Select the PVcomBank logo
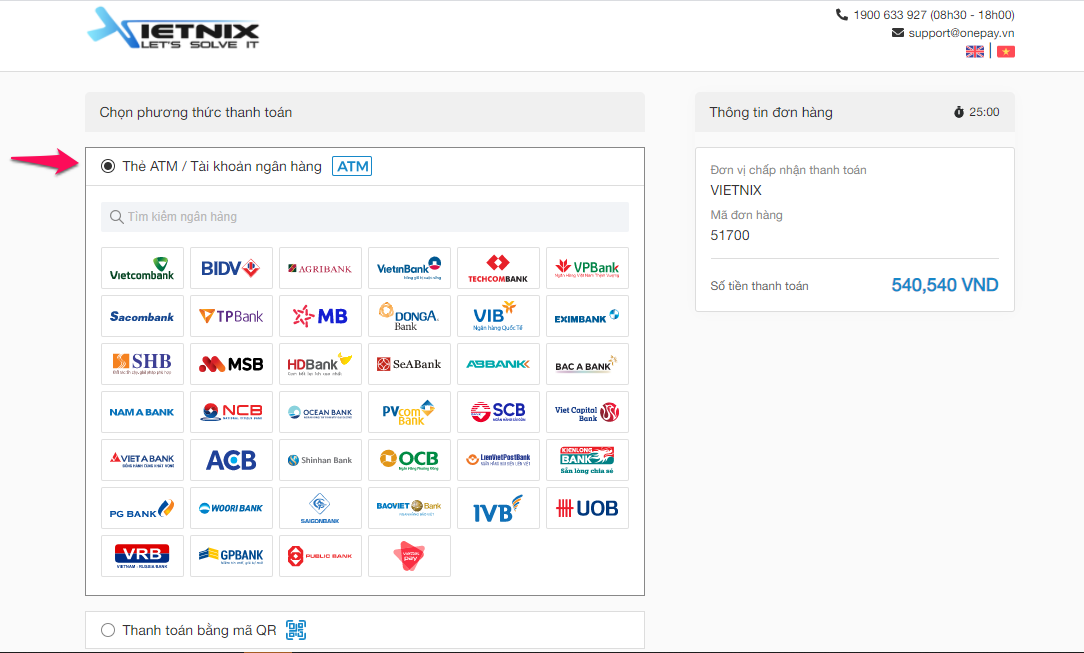 pos(409,413)
